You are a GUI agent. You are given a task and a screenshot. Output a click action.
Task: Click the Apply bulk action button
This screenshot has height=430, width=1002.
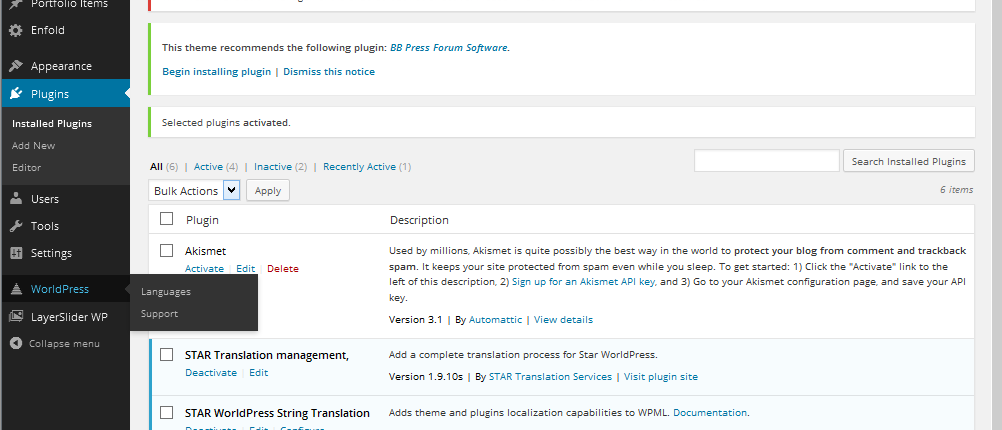[268, 190]
